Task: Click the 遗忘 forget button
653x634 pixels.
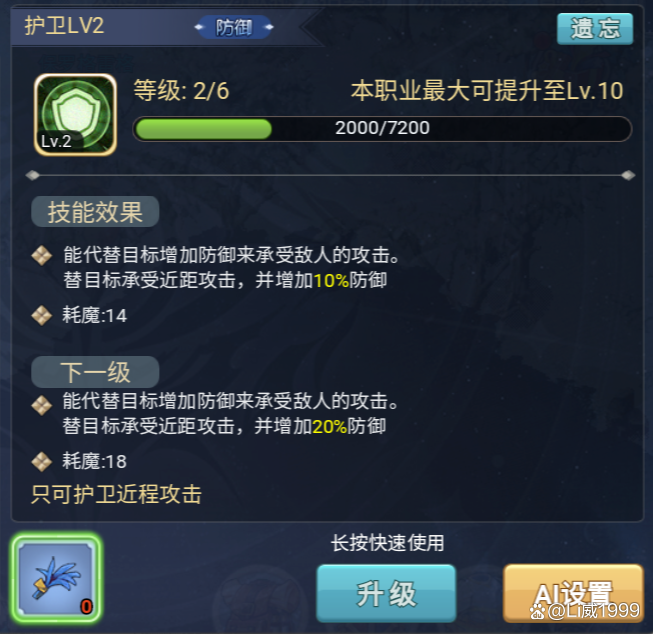Action: coord(595,29)
